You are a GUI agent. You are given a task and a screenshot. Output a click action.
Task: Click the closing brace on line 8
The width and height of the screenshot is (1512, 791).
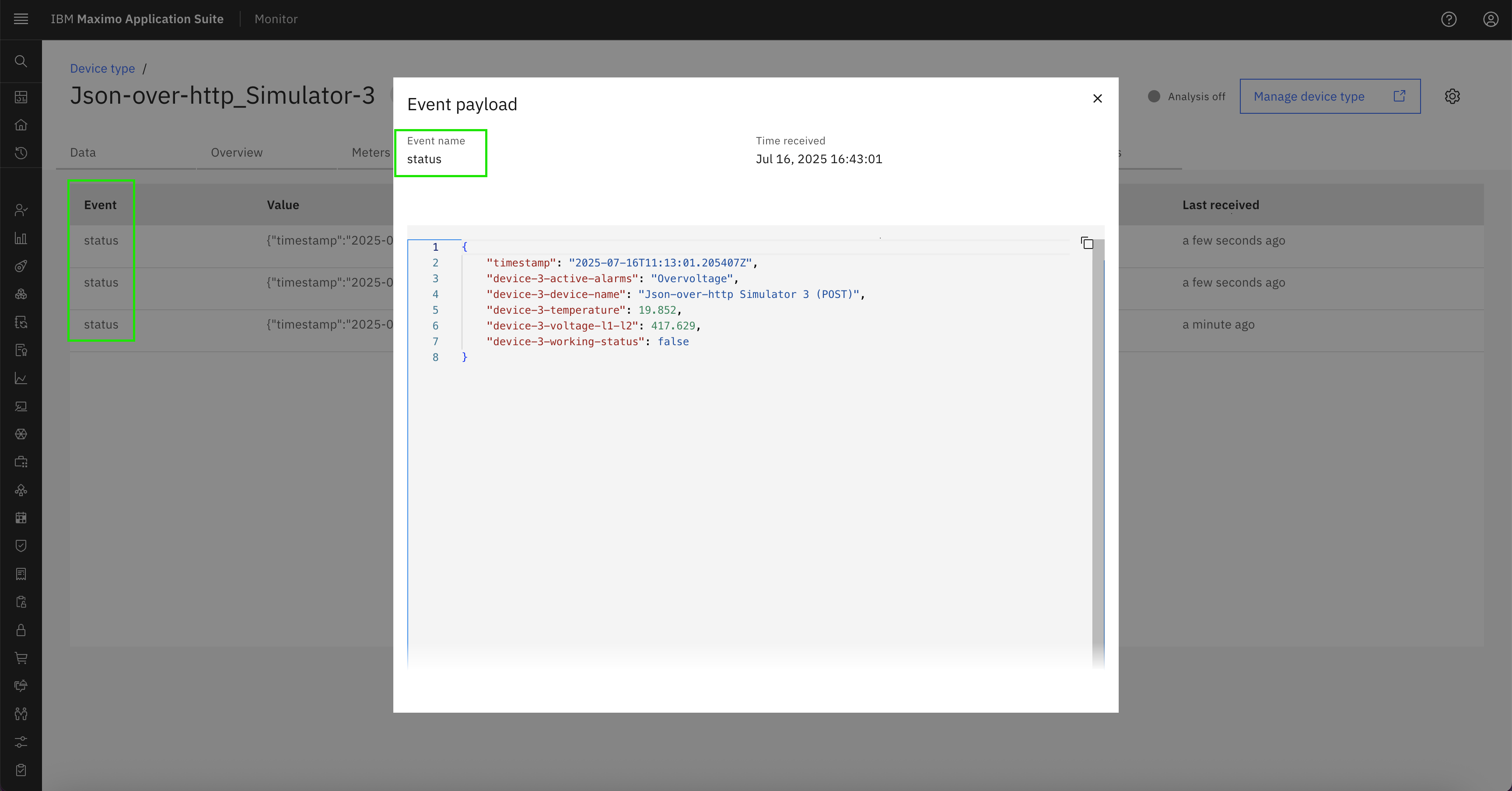[x=464, y=357]
